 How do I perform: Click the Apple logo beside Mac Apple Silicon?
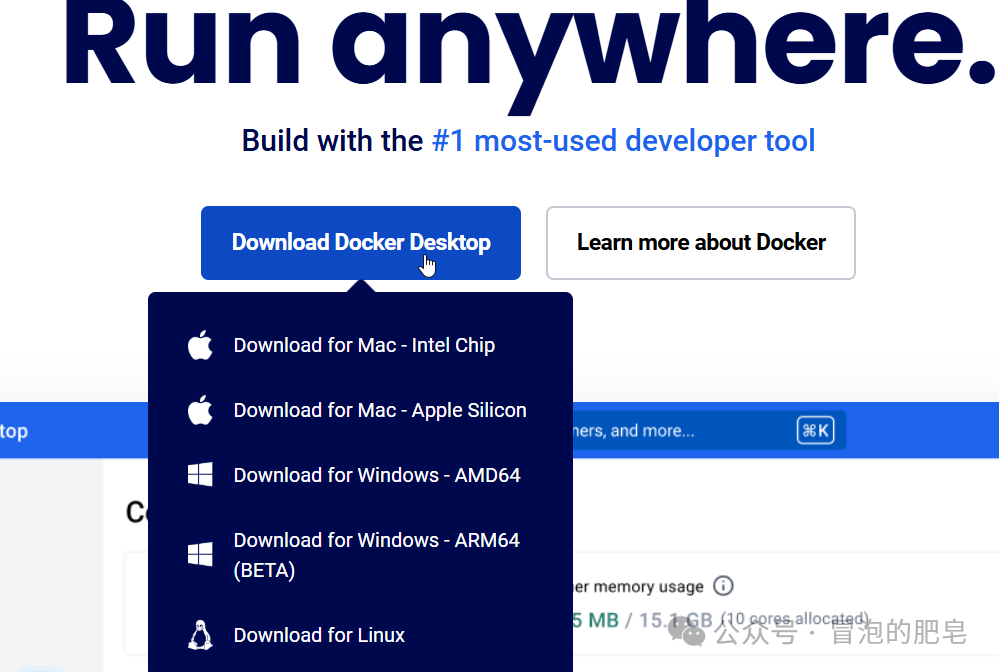pos(200,410)
